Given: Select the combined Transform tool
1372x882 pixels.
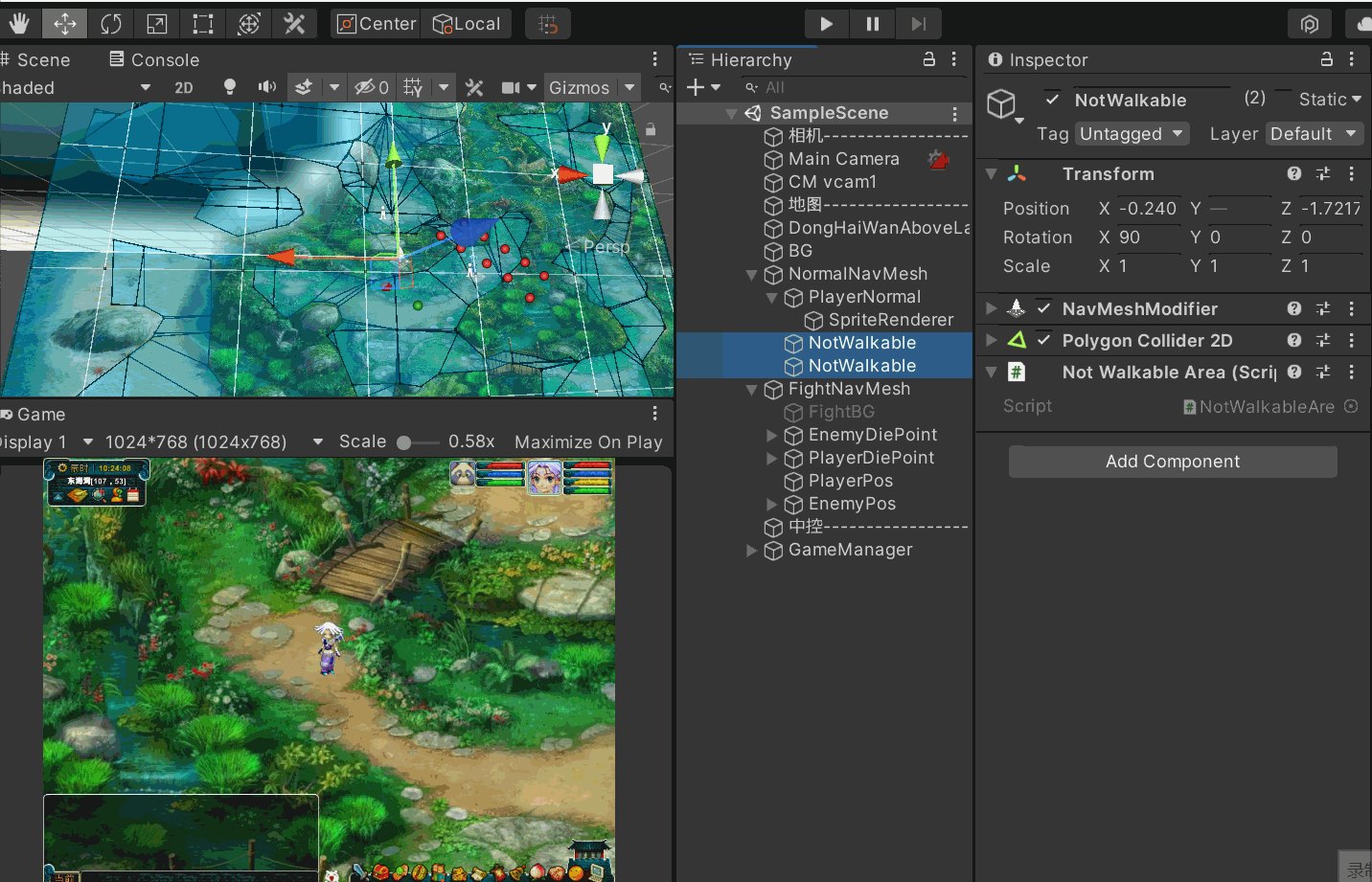Looking at the screenshot, I should 248,23.
